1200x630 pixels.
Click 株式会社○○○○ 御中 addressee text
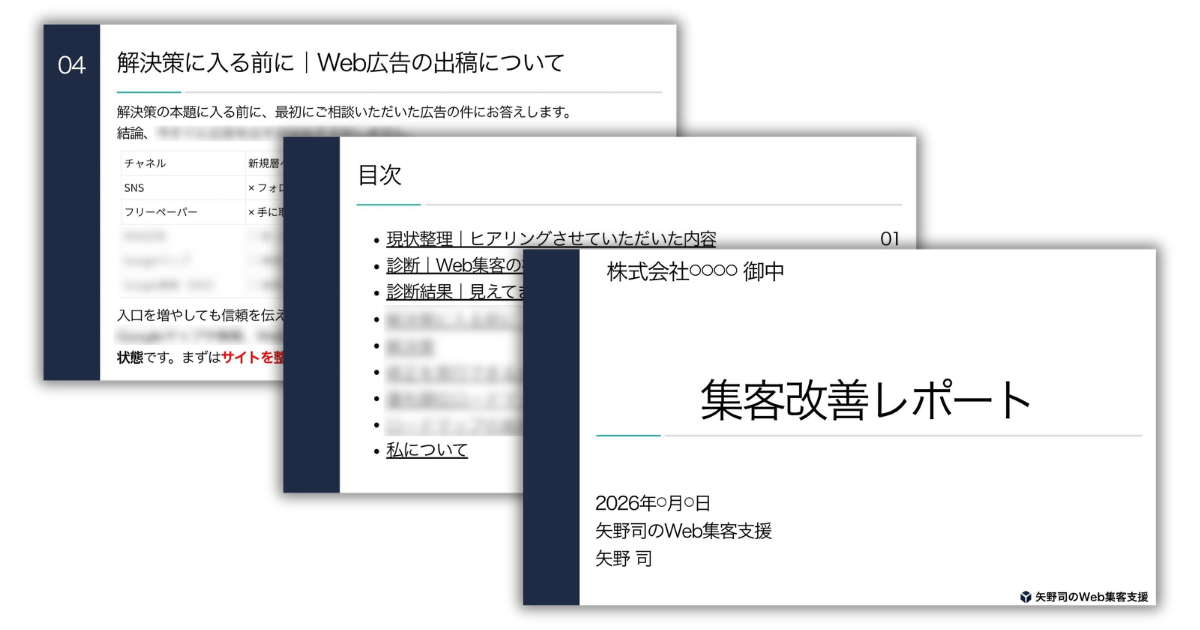696,272
